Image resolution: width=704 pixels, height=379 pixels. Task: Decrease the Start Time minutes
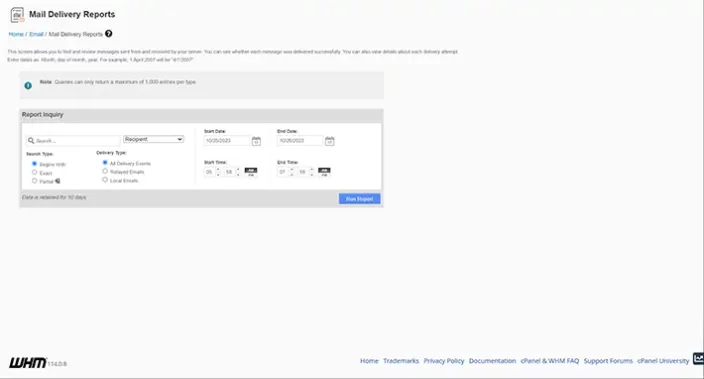point(238,175)
